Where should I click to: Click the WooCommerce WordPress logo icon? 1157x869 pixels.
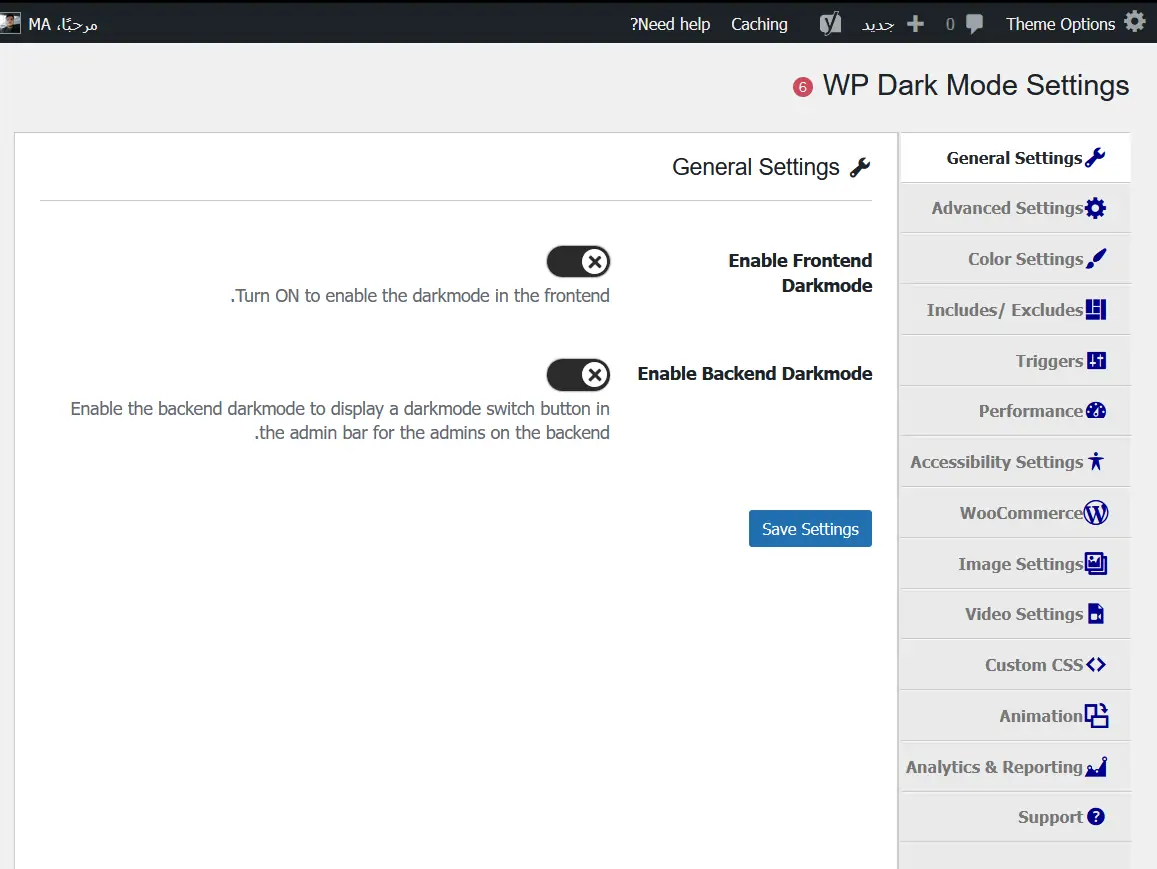1096,513
